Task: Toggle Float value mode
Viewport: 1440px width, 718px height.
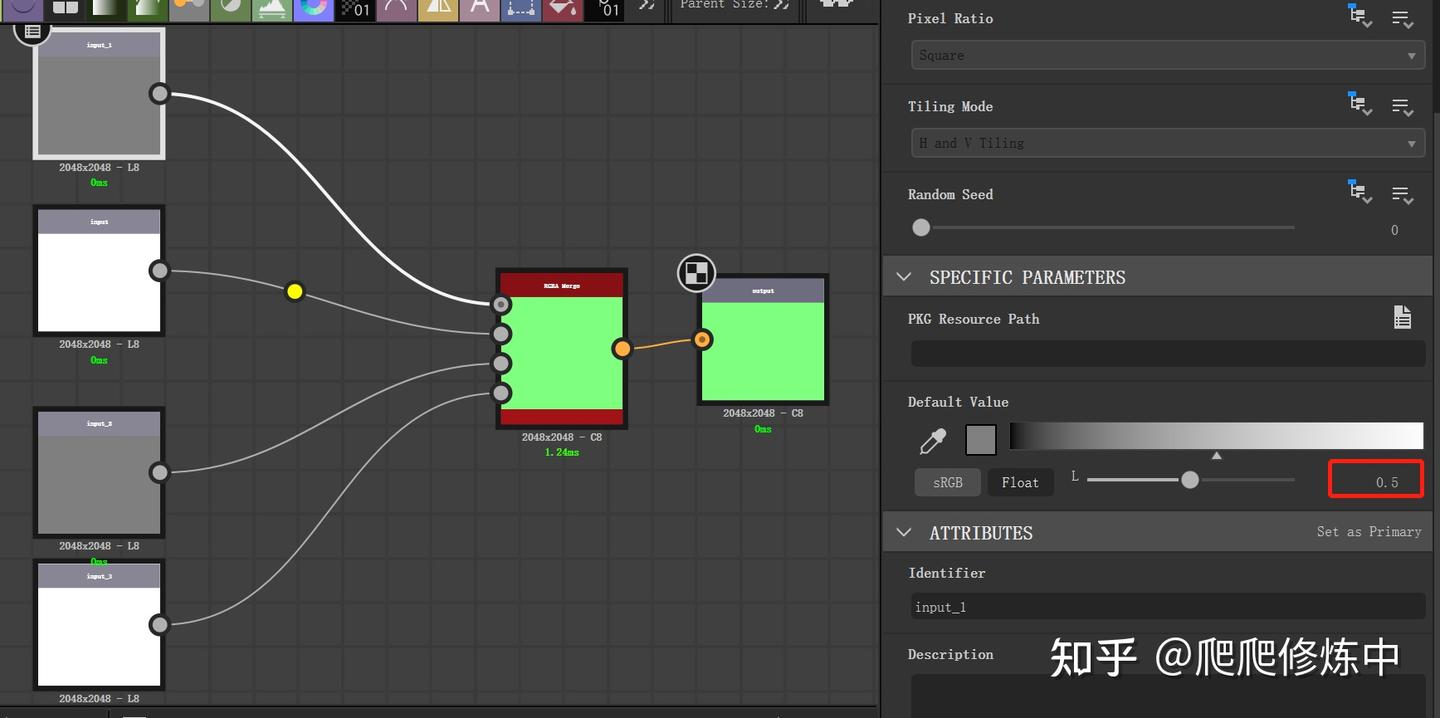Action: (1020, 482)
